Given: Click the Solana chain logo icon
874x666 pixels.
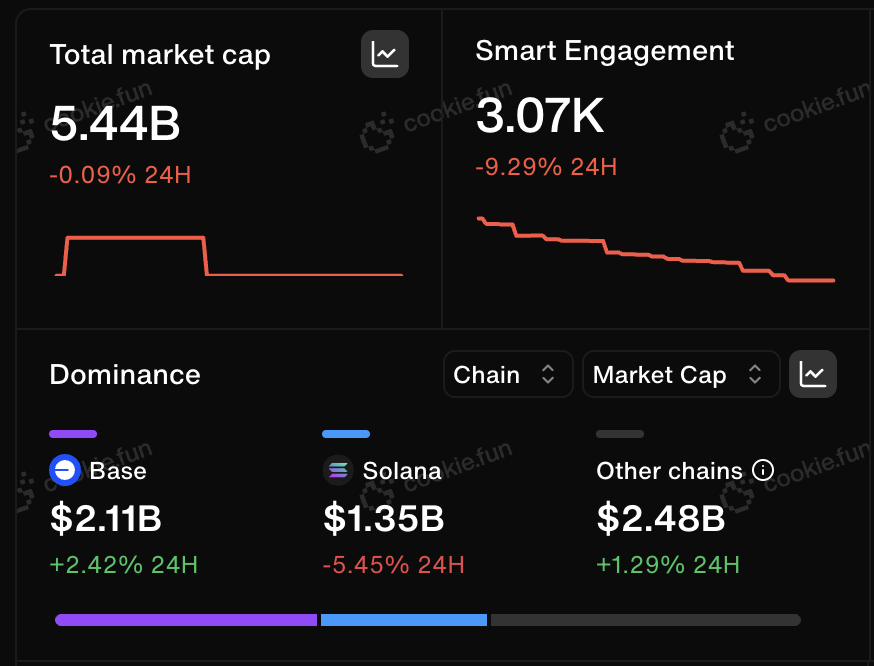Looking at the screenshot, I should pyautogui.click(x=338, y=470).
